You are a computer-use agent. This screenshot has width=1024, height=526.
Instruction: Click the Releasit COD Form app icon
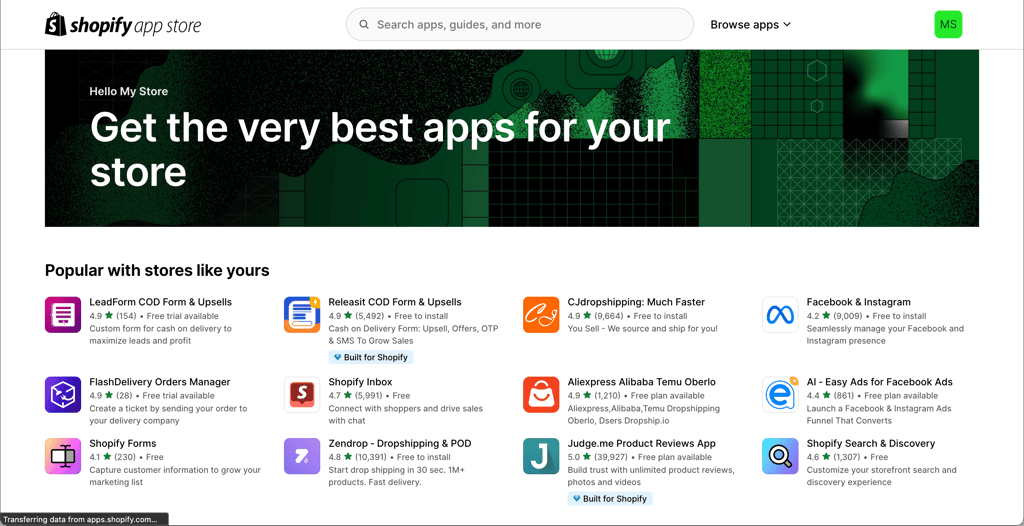tap(302, 315)
